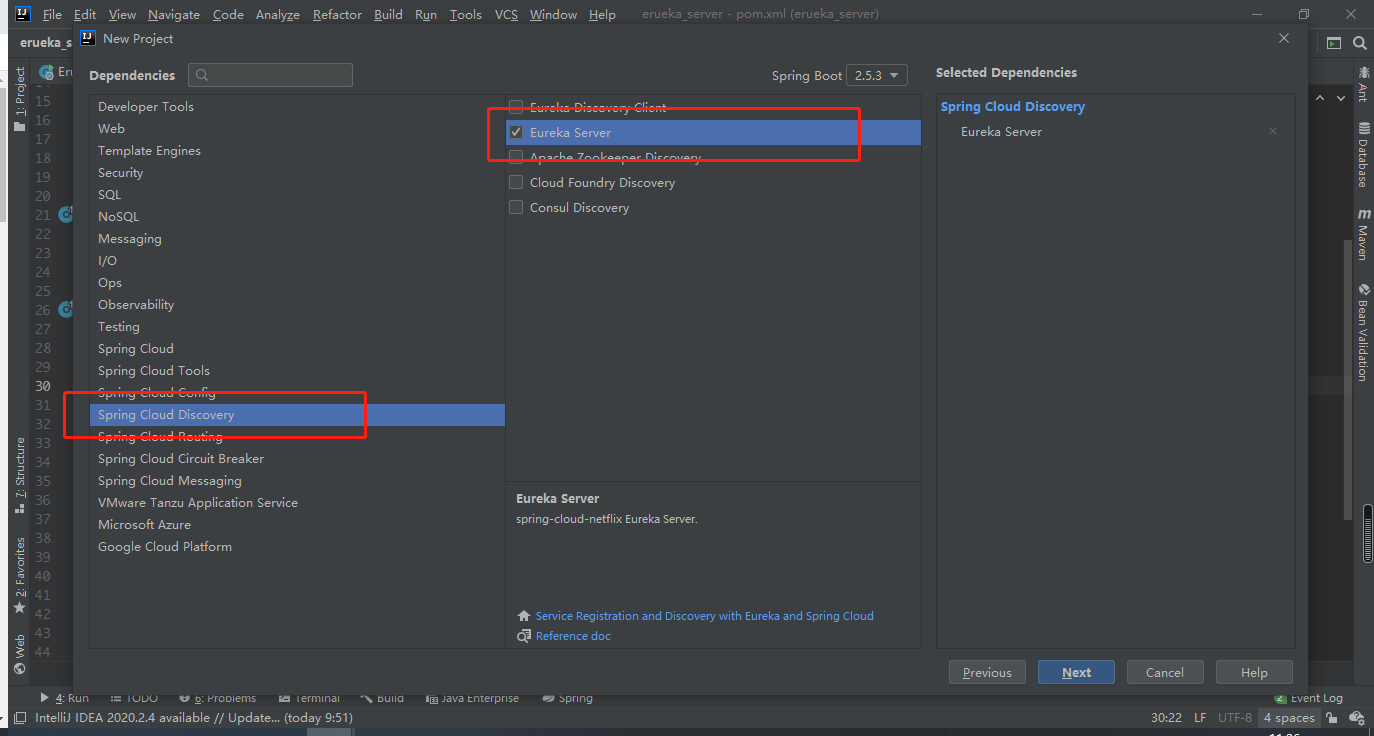The image size is (1374, 736).
Task: Click the Search Everywhere magnifier icon
Action: point(1359,43)
